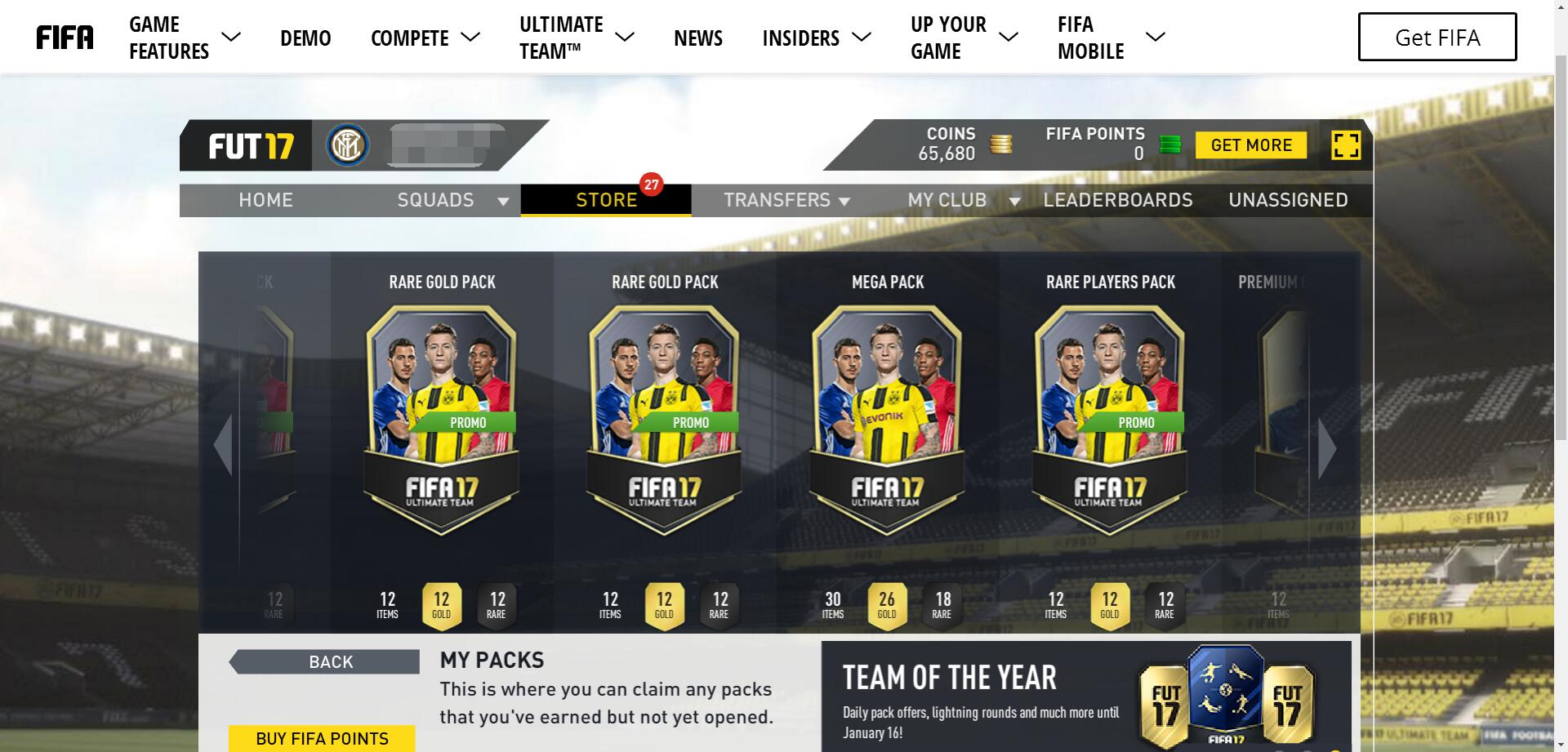Click the green FIFA Points icon
The width and height of the screenshot is (1568, 752).
(x=1169, y=145)
